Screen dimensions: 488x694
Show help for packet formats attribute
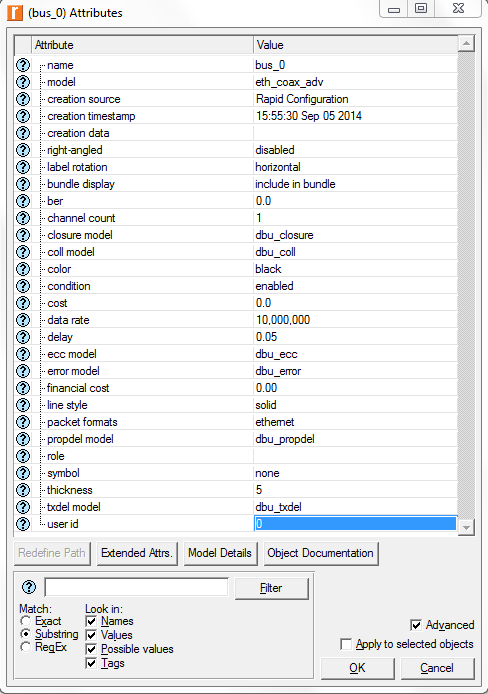(x=23, y=422)
